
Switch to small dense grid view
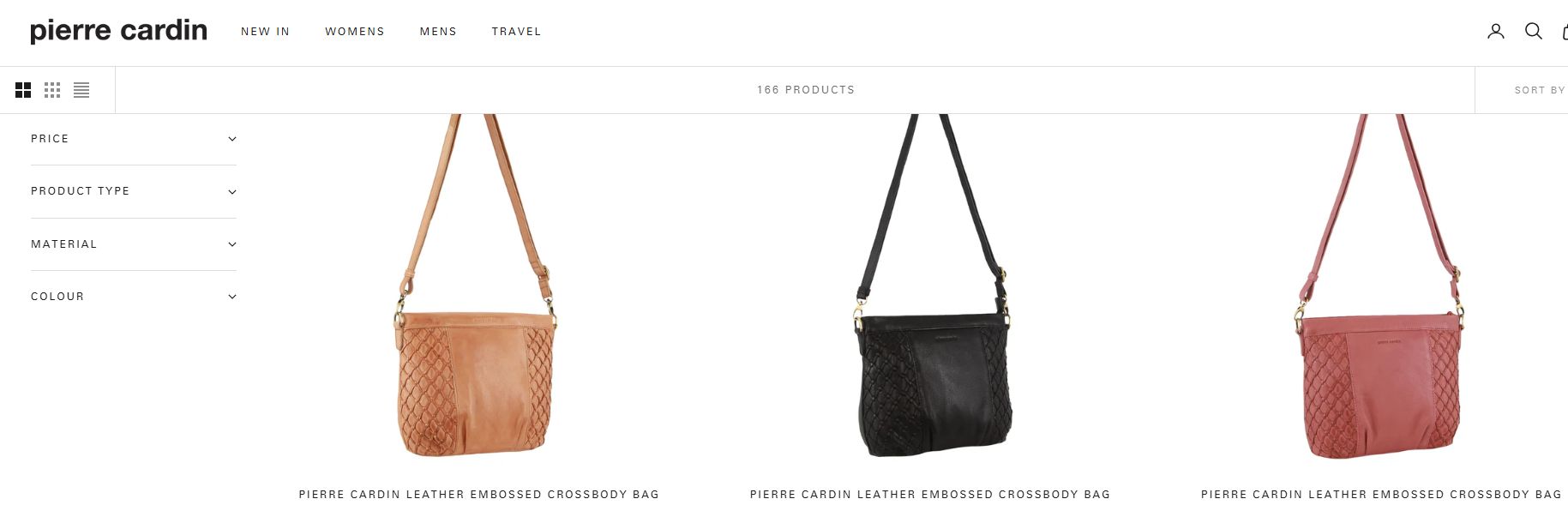[52, 90]
